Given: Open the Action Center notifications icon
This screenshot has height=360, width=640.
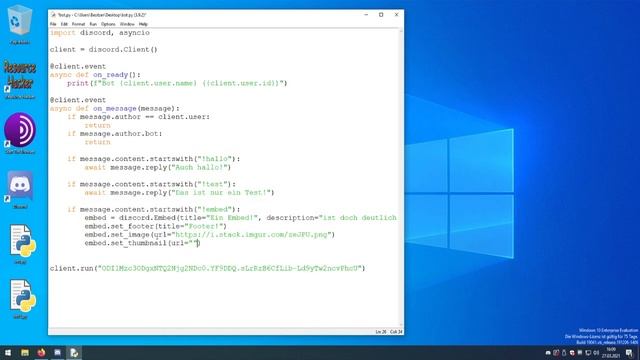Looking at the screenshot, I should (x=629, y=353).
